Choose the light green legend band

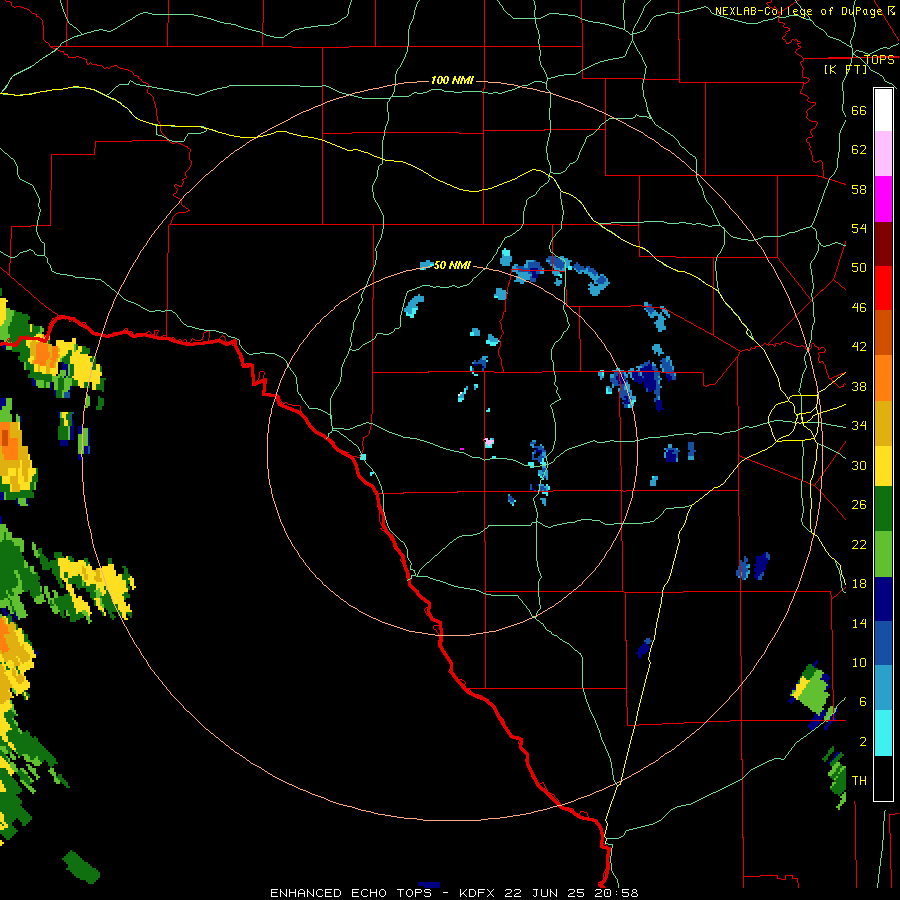coord(883,554)
